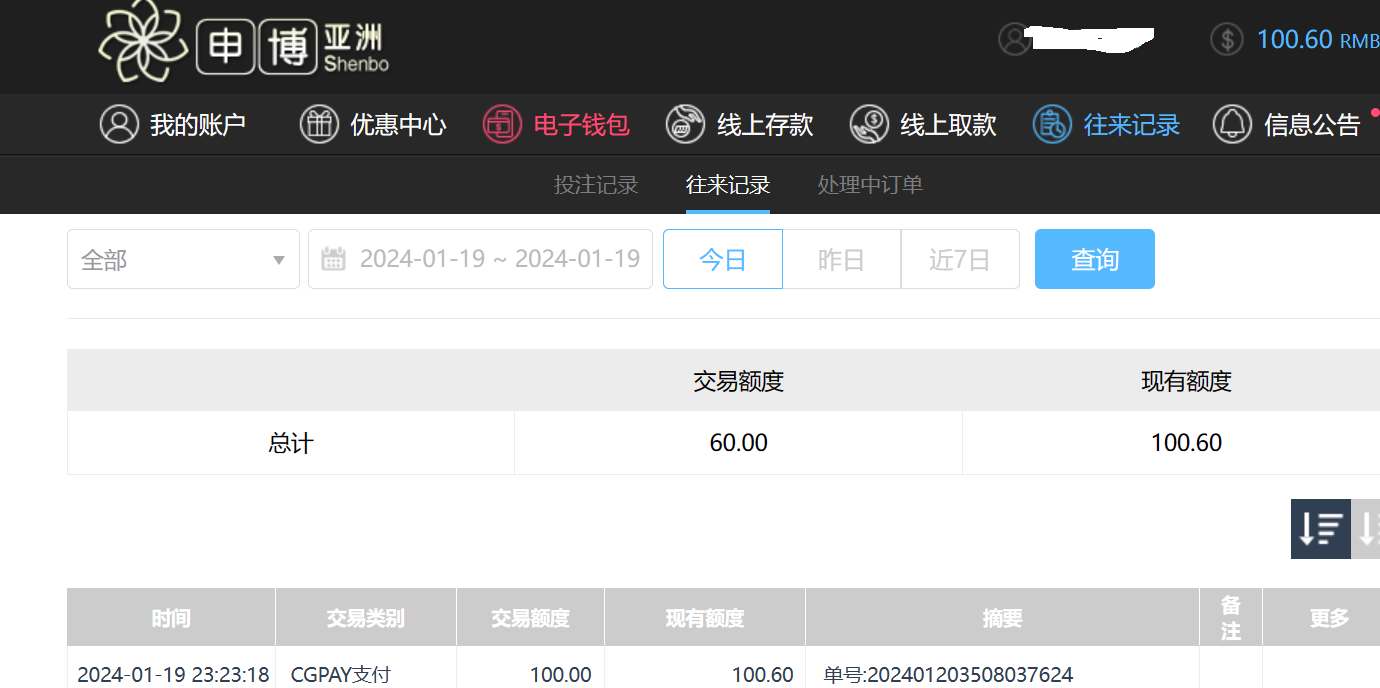The height and width of the screenshot is (688, 1380).
Task: Click the 我的账户 person icon
Action: 119,124
